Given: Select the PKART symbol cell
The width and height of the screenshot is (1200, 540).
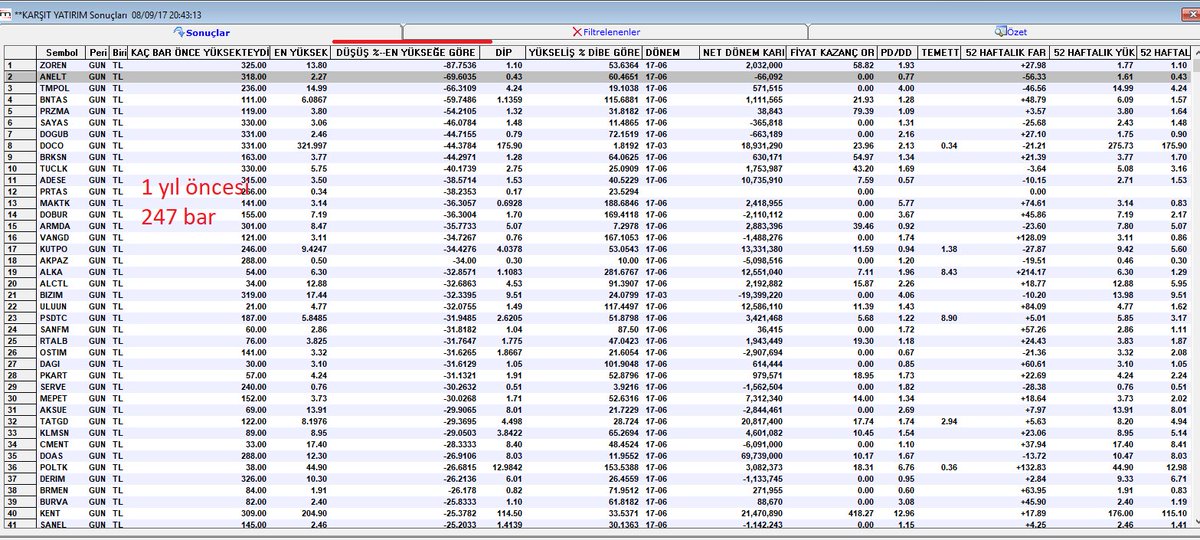Looking at the screenshot, I should click(61, 377).
